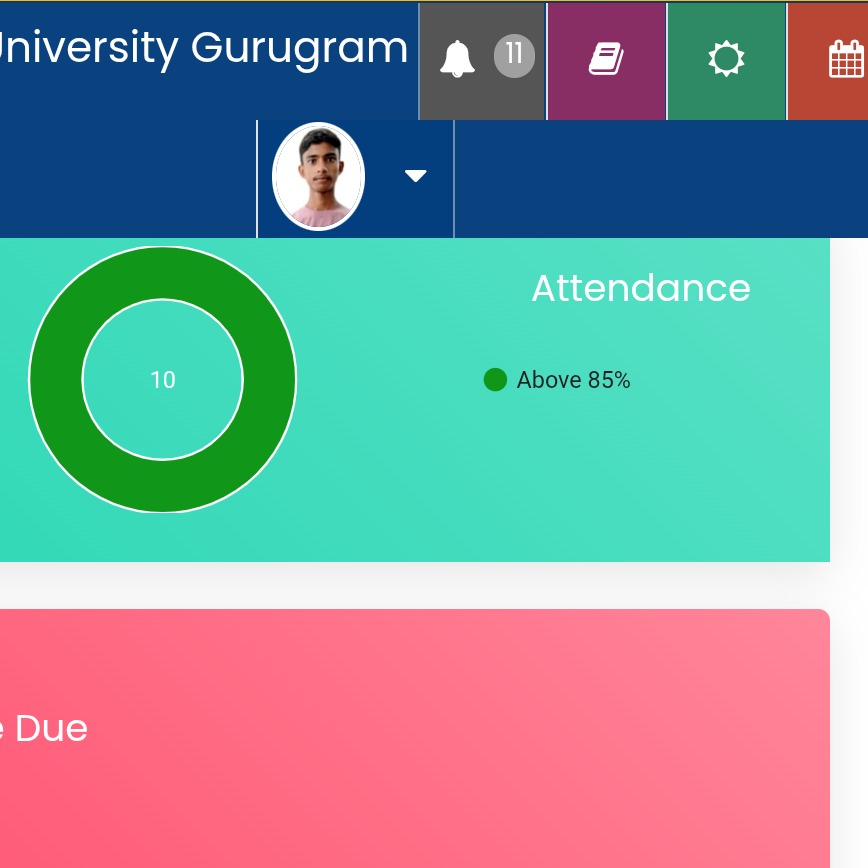Click the gray notification tile background
This screenshot has height=868, width=868.
[x=482, y=100]
